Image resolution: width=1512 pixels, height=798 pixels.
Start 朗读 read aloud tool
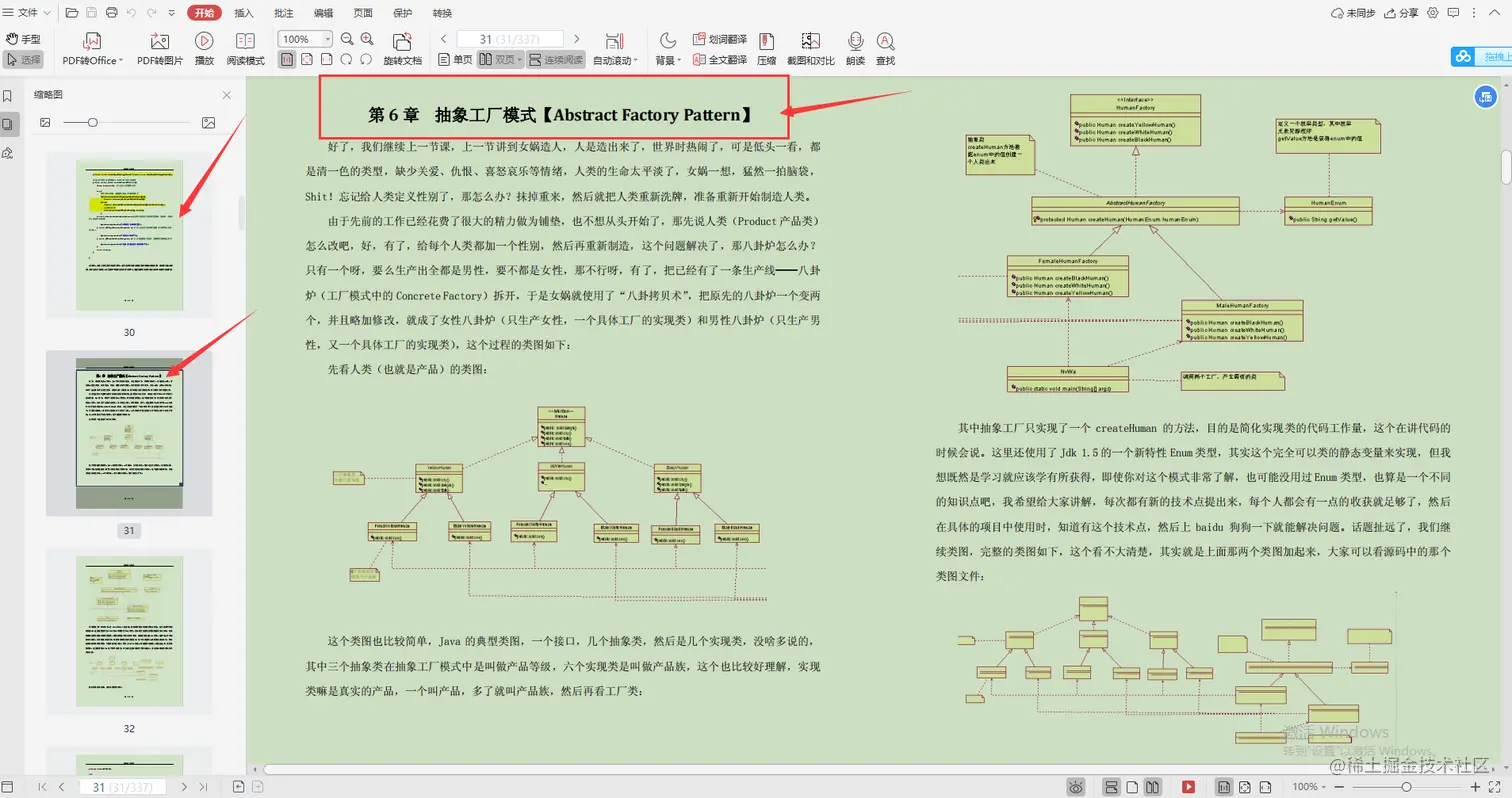tap(855, 49)
